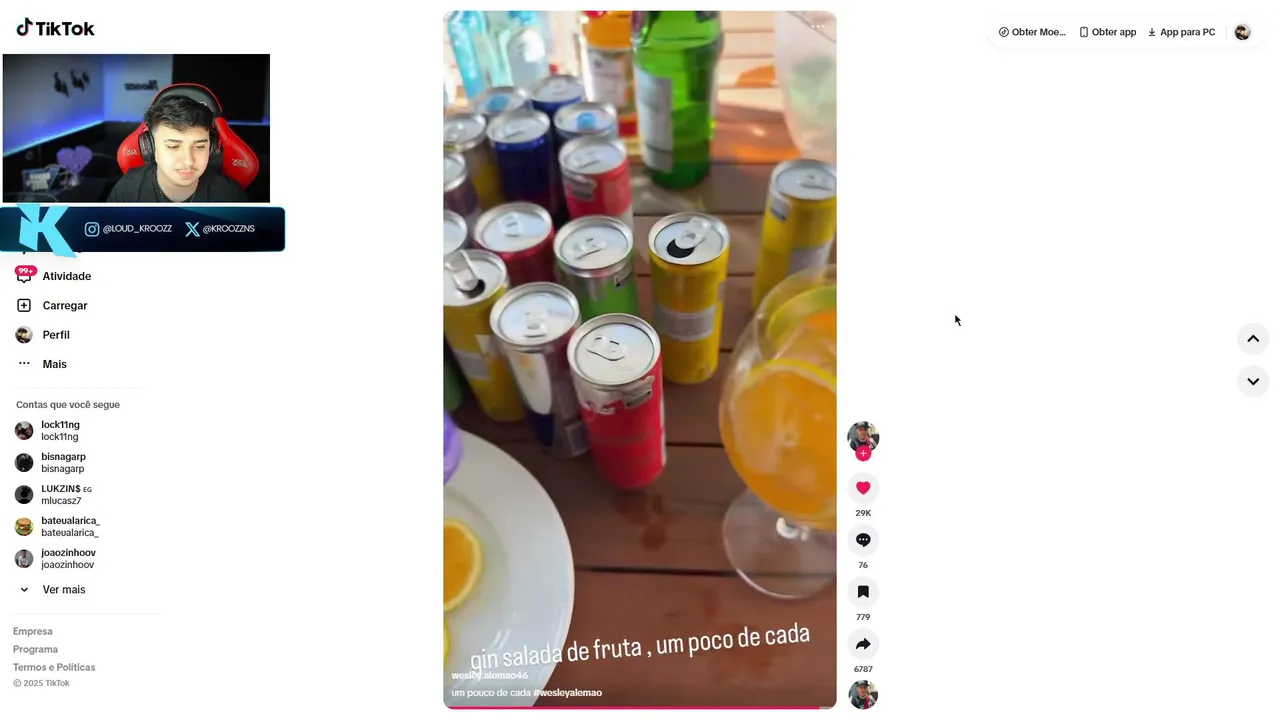Click the Obter app button
The image size is (1280, 720).
coord(1107,32)
